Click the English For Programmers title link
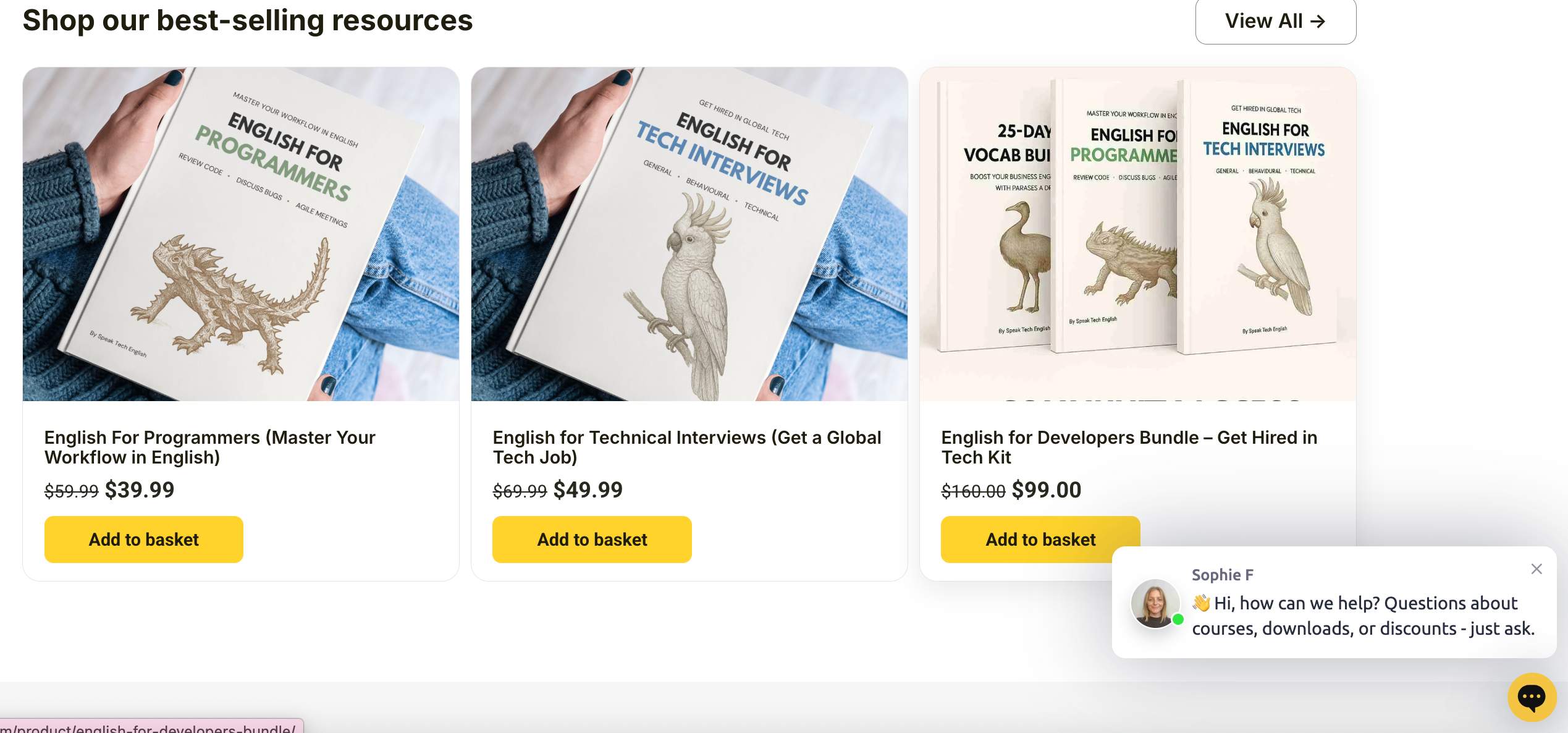 [x=209, y=447]
